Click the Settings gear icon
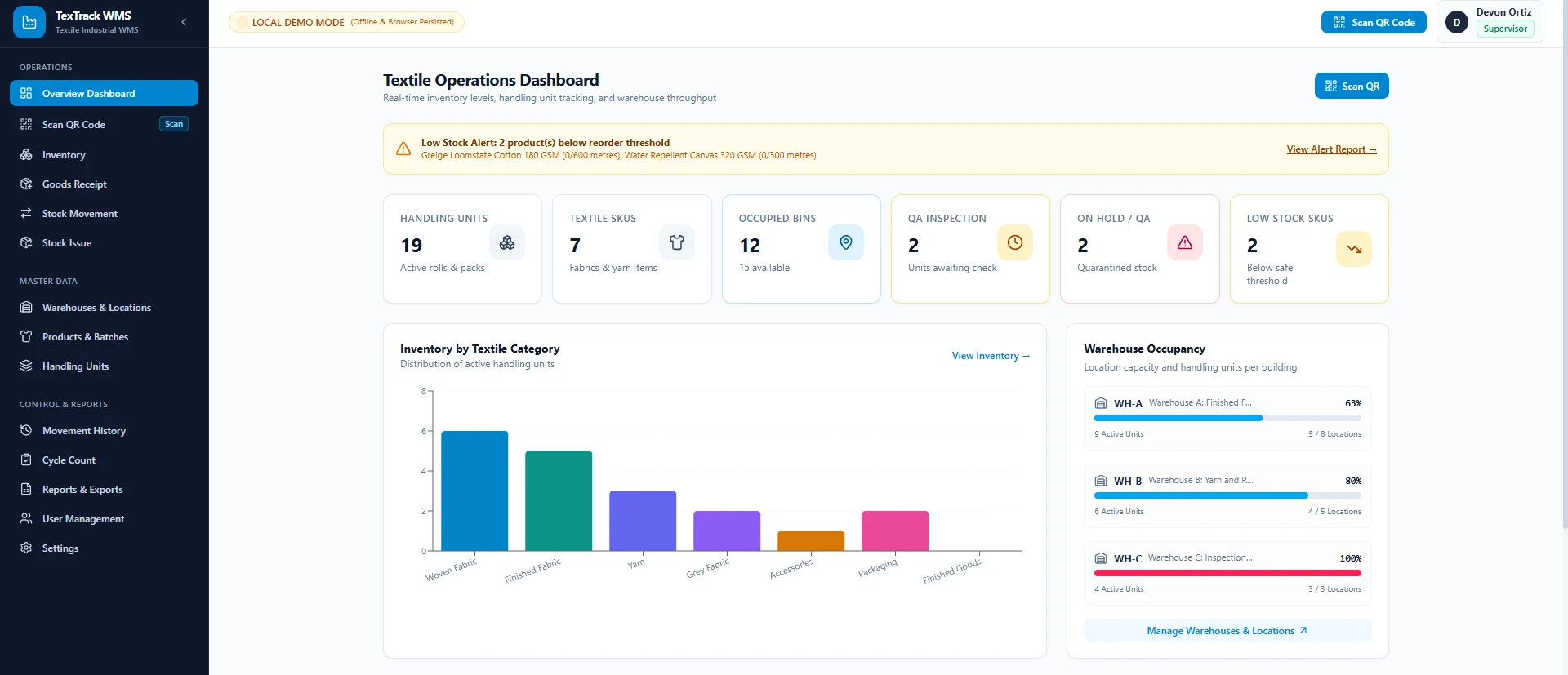 26,548
